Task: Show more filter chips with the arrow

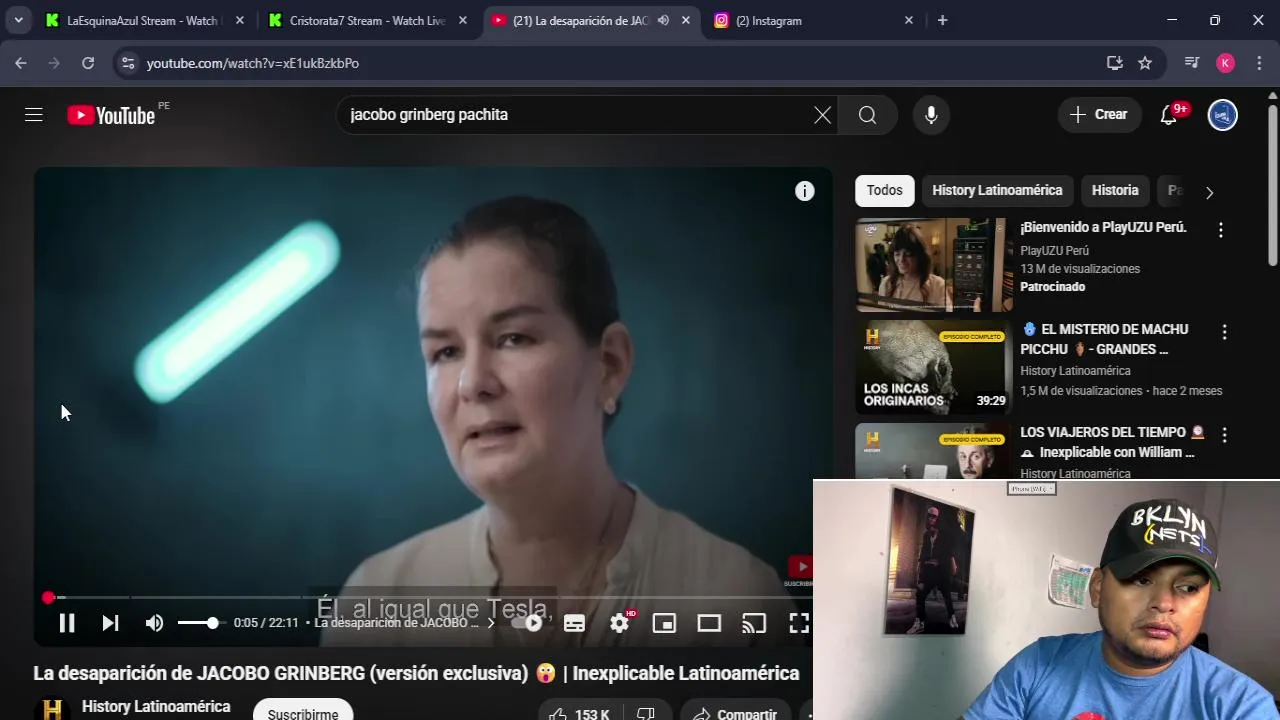Action: tap(1209, 192)
